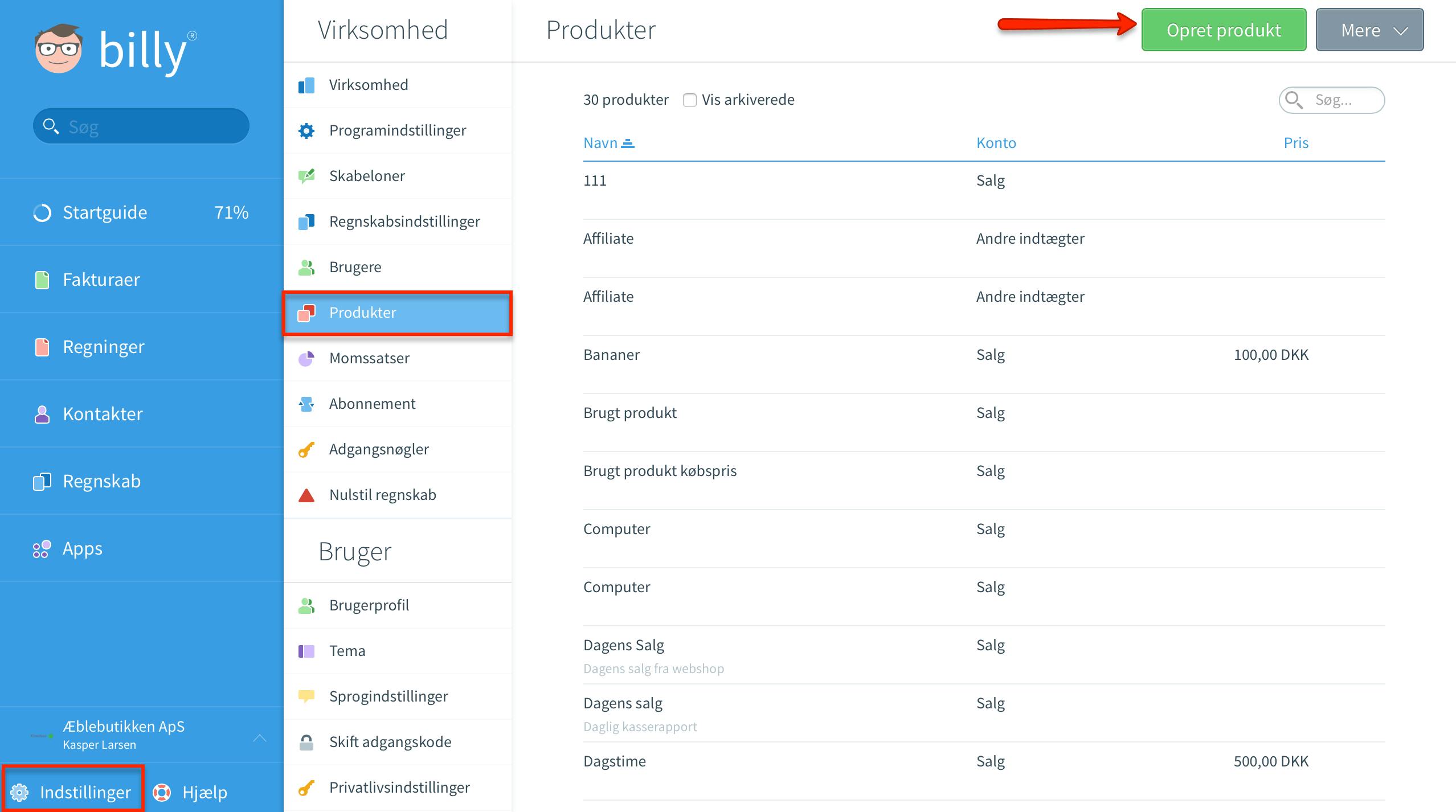Open Skabeloner via its pencil icon

click(x=306, y=176)
